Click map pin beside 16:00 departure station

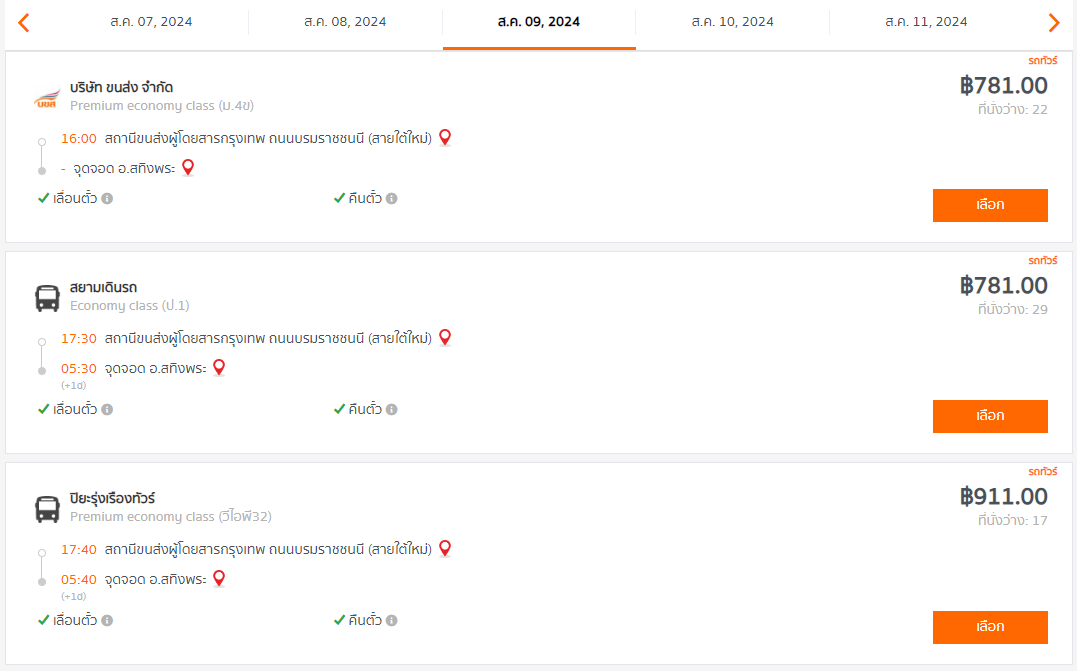[x=445, y=137]
